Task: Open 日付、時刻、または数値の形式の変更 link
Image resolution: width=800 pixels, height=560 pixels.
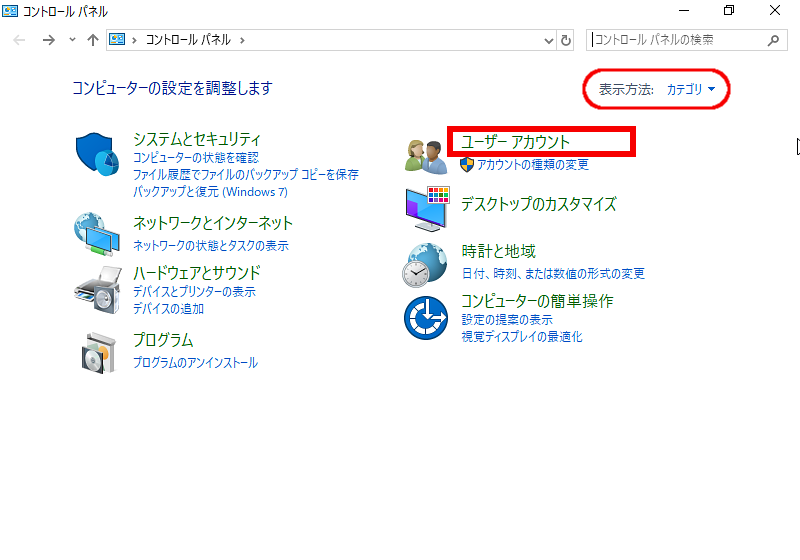Action: (x=553, y=274)
